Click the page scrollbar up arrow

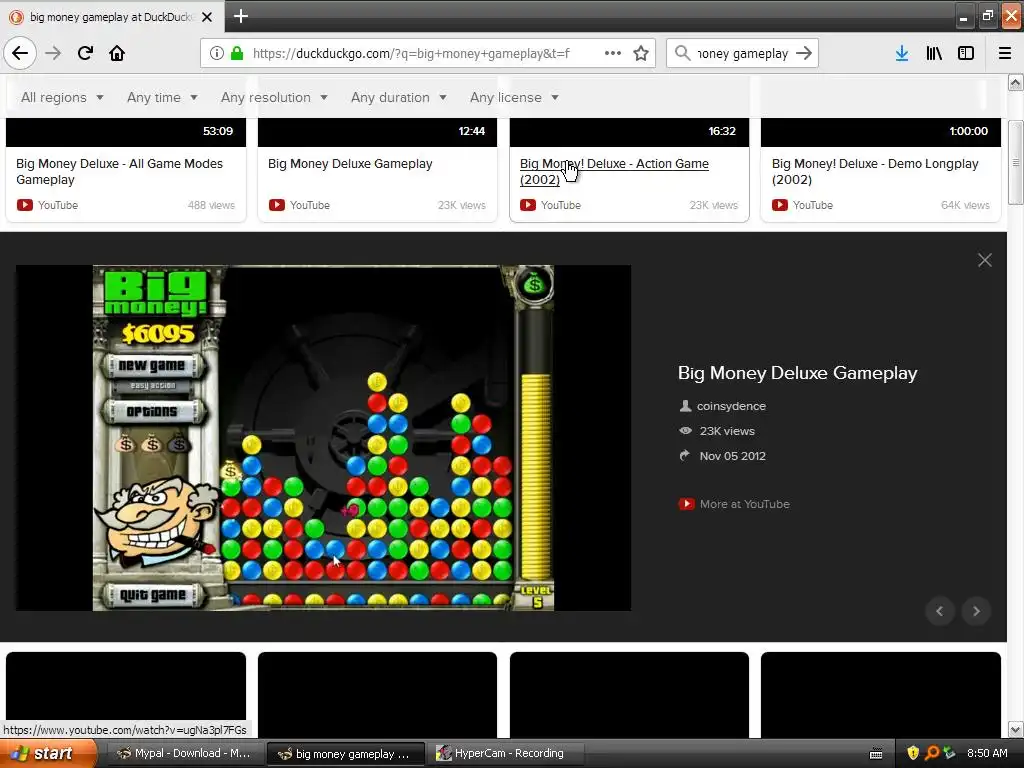[x=1015, y=83]
